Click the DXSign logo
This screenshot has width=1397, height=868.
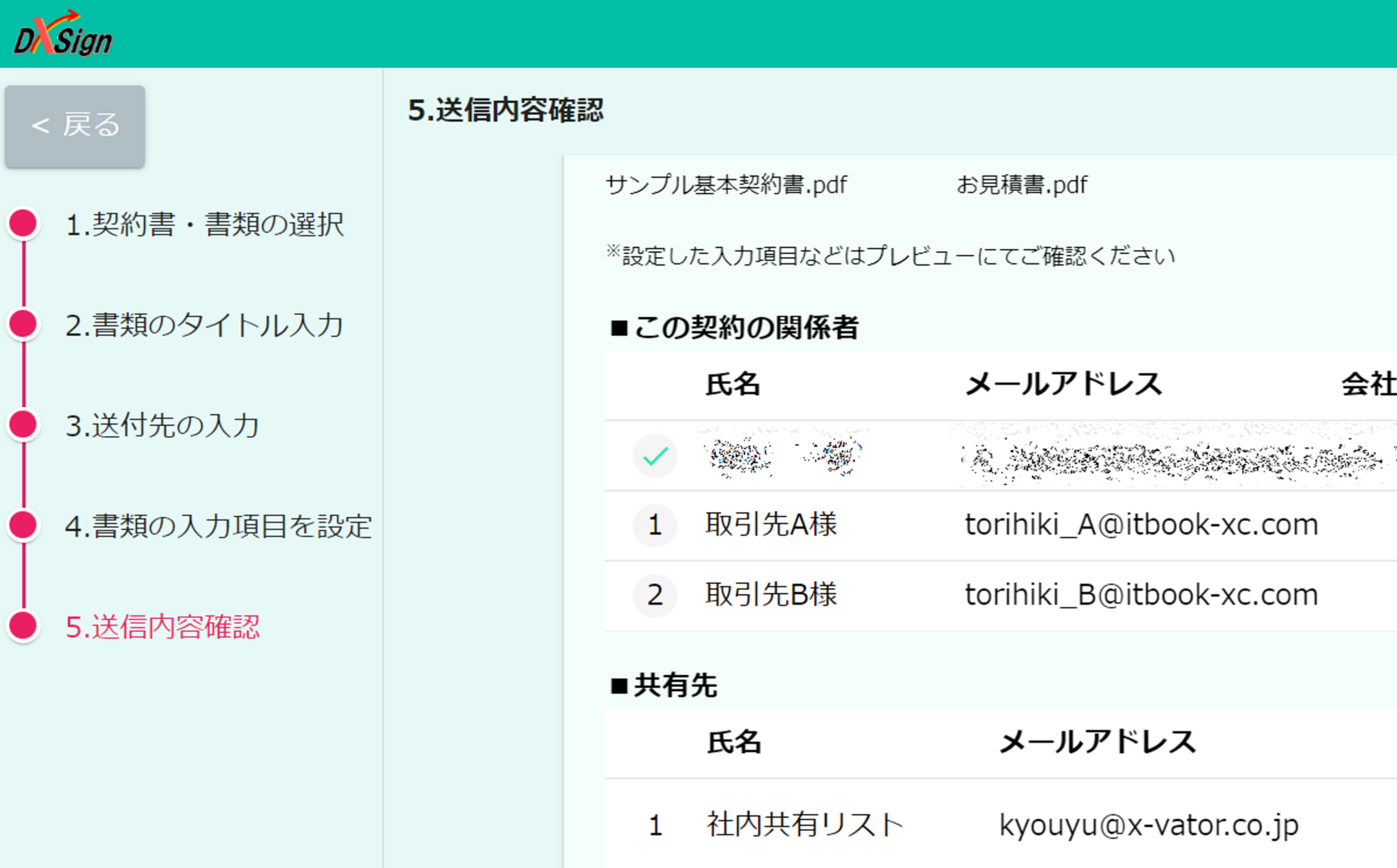point(61,33)
